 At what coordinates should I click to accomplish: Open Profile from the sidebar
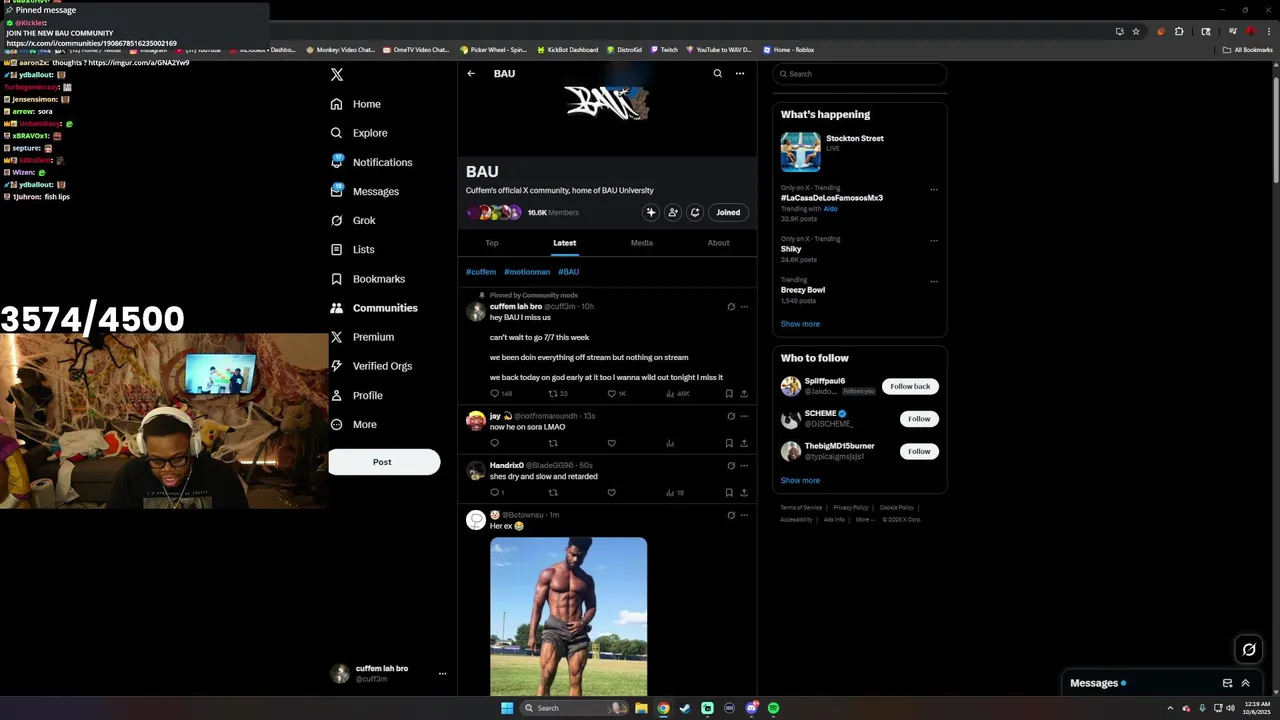click(x=357, y=395)
